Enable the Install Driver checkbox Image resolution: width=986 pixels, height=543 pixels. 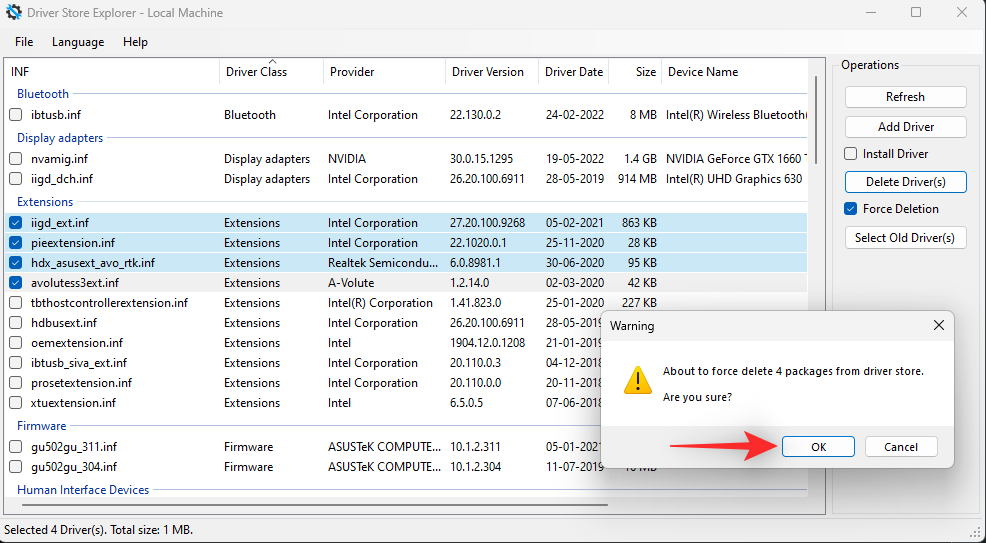click(x=851, y=153)
